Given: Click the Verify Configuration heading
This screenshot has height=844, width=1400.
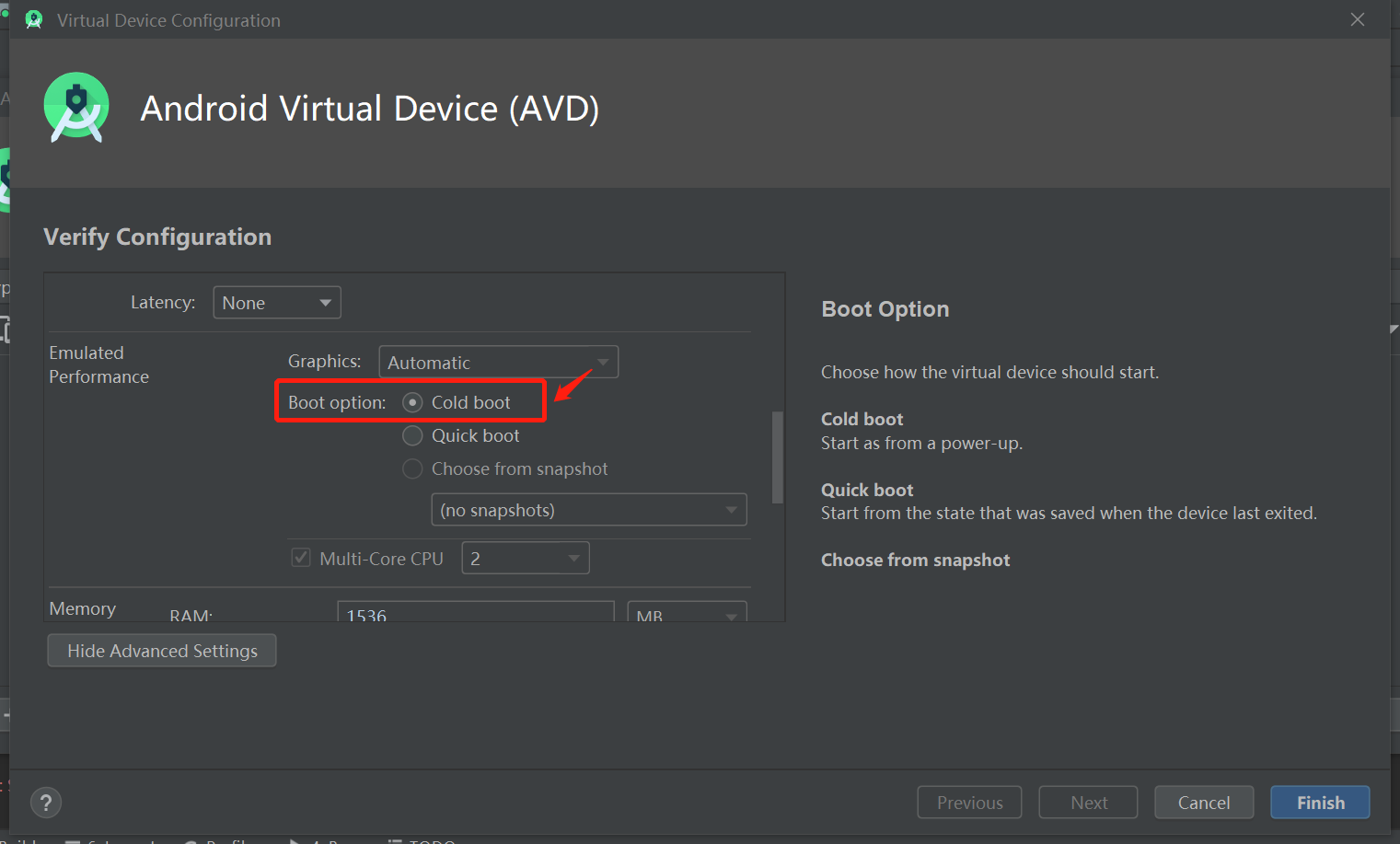Looking at the screenshot, I should pos(157,237).
